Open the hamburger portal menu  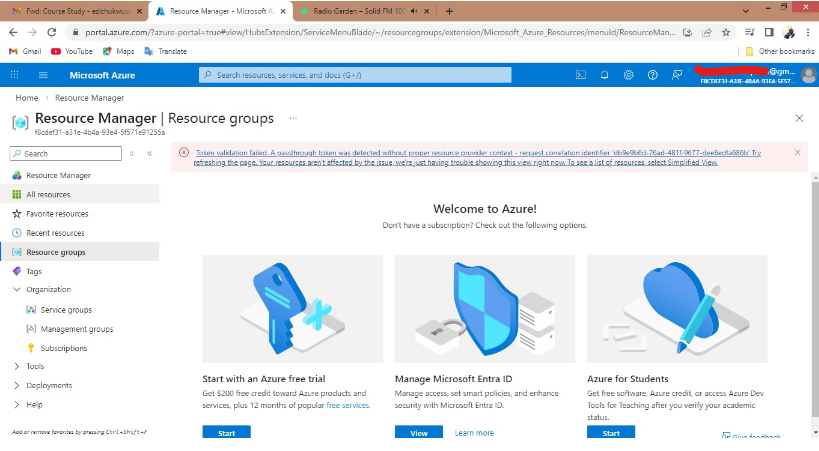[x=43, y=75]
